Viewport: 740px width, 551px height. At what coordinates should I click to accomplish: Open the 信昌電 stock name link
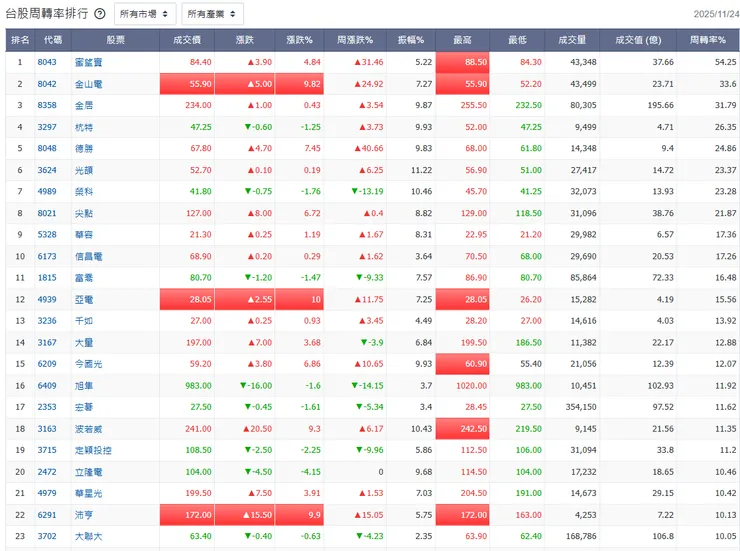pyautogui.click(x=88, y=256)
